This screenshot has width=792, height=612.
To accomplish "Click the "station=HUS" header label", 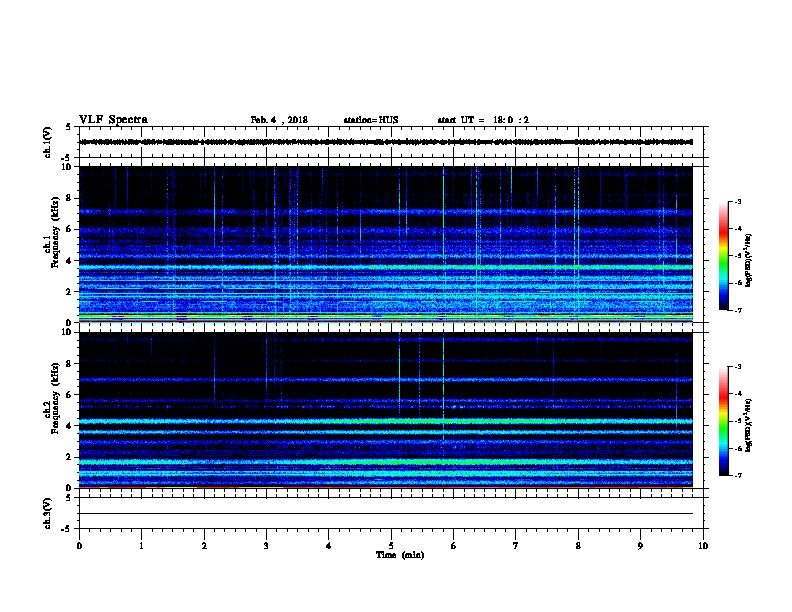I will 371,120.
